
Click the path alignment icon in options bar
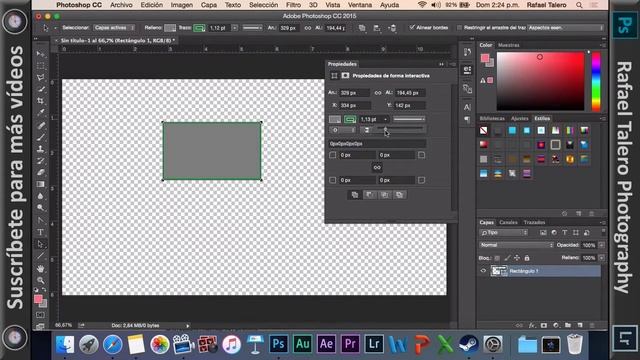tap(377, 28)
